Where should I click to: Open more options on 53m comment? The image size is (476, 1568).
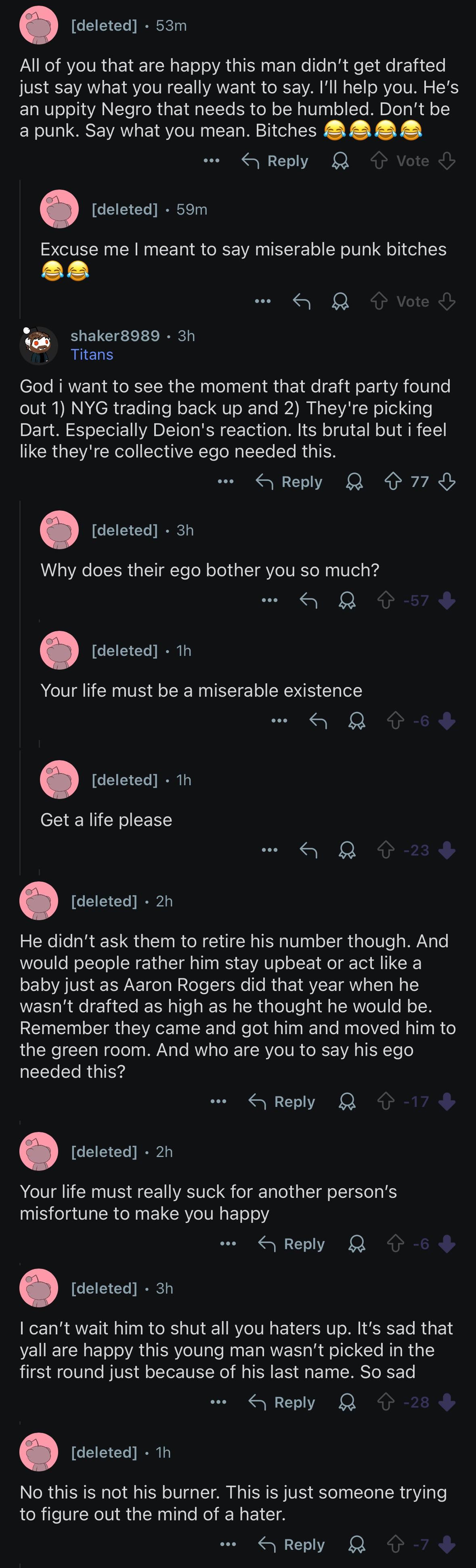pos(212,161)
